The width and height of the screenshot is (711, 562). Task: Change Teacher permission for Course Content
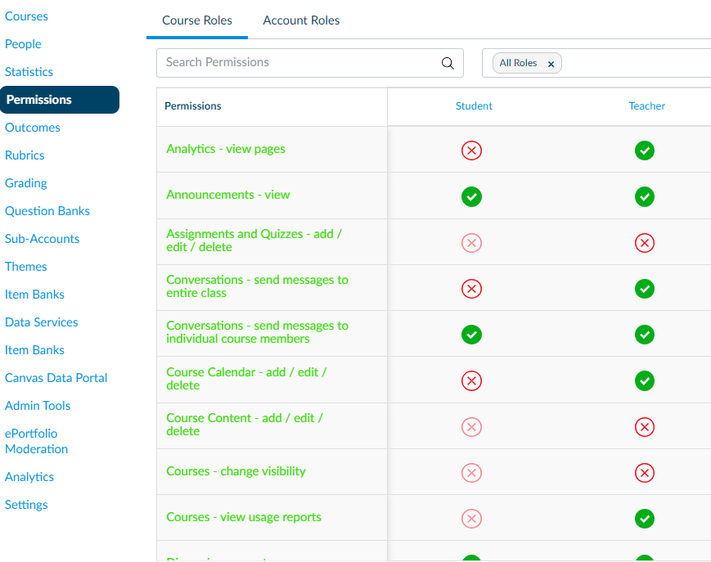645,427
